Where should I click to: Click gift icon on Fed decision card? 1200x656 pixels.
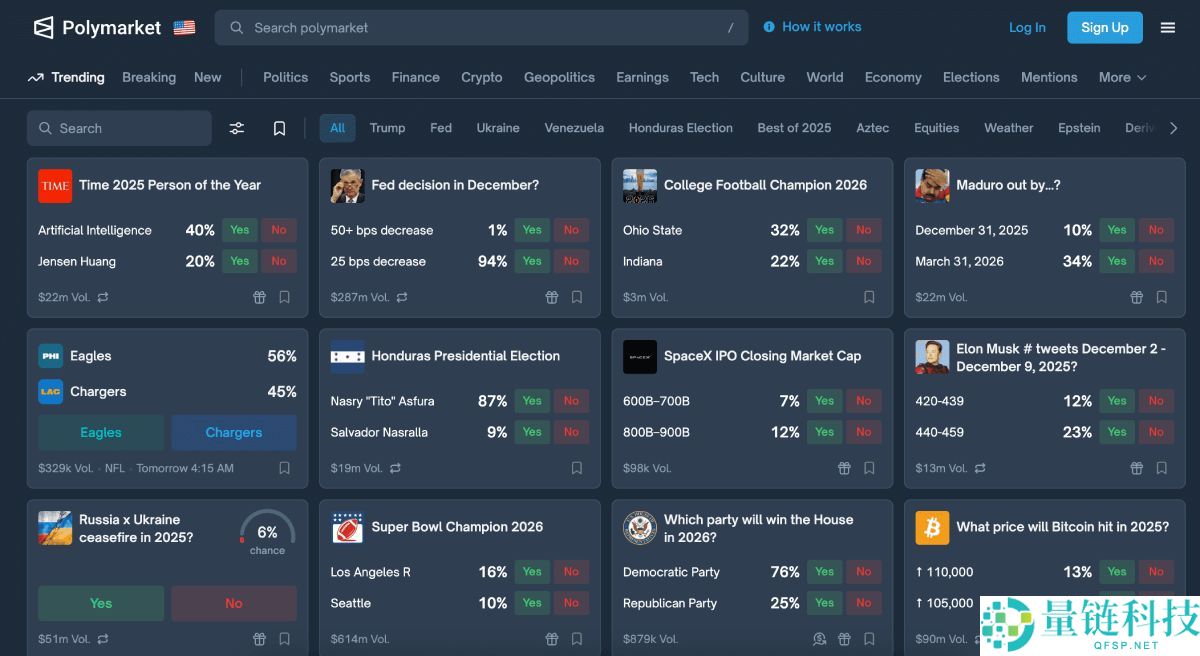[x=552, y=297]
